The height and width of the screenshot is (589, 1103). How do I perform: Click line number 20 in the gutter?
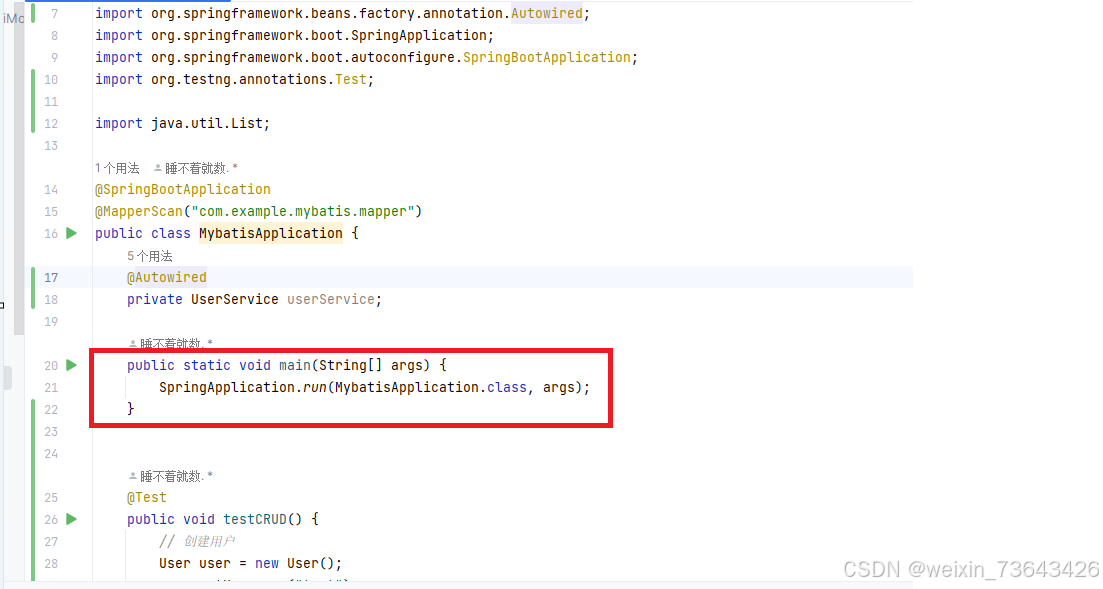(x=51, y=365)
